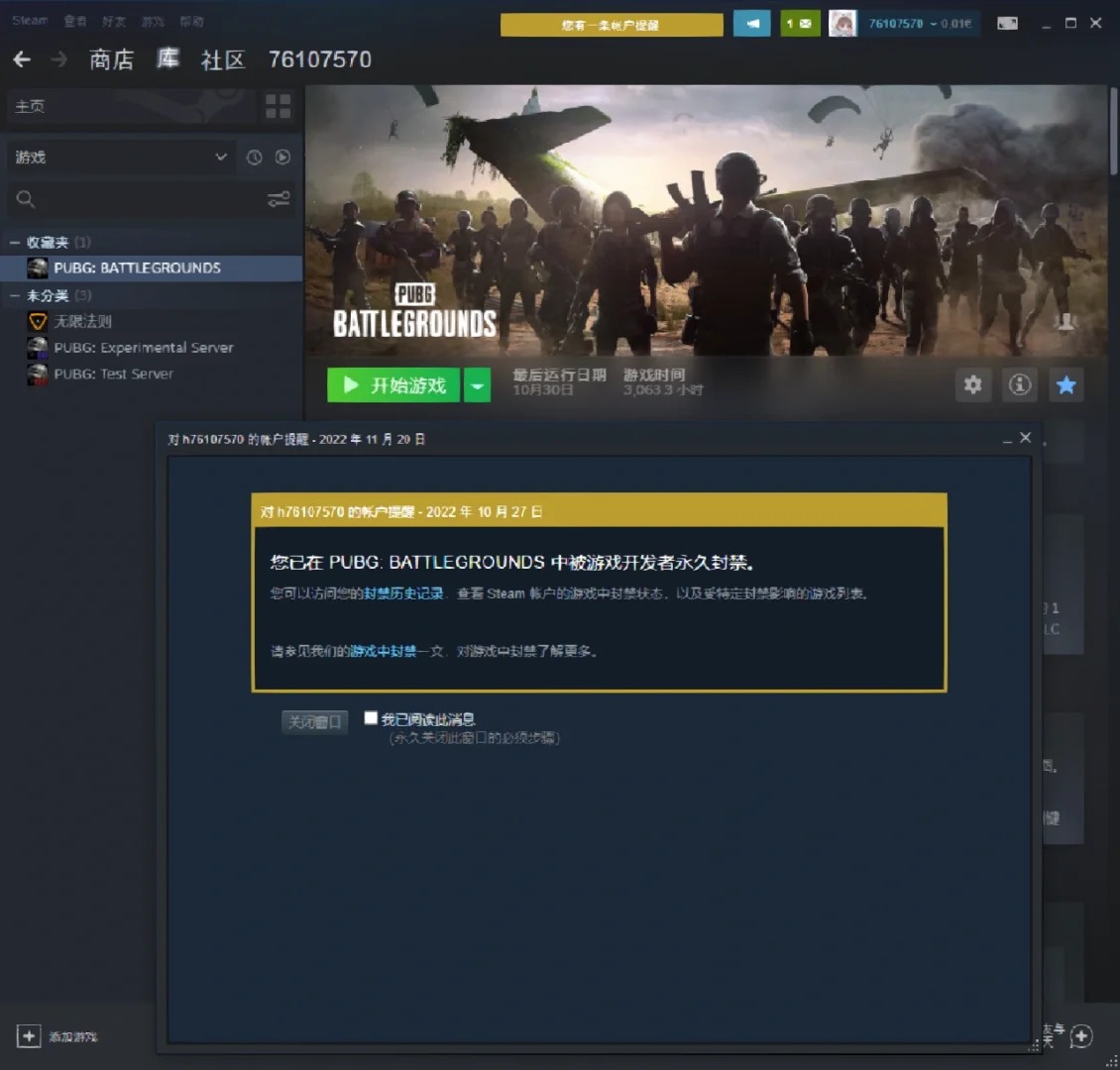The image size is (1120, 1070).
Task: Collapse the 未分类 category
Action: point(15,296)
